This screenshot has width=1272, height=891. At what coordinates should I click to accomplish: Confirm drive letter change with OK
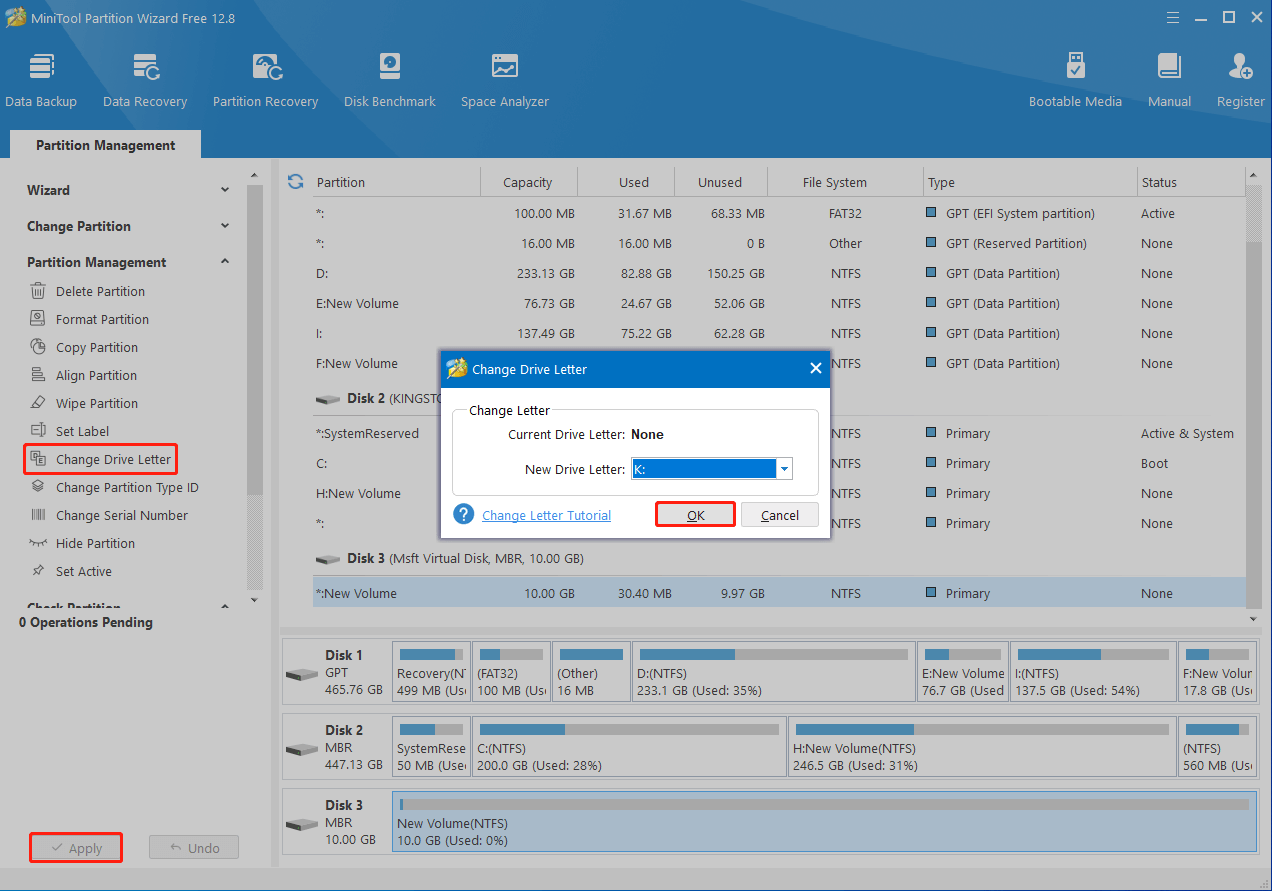pyautogui.click(x=695, y=514)
